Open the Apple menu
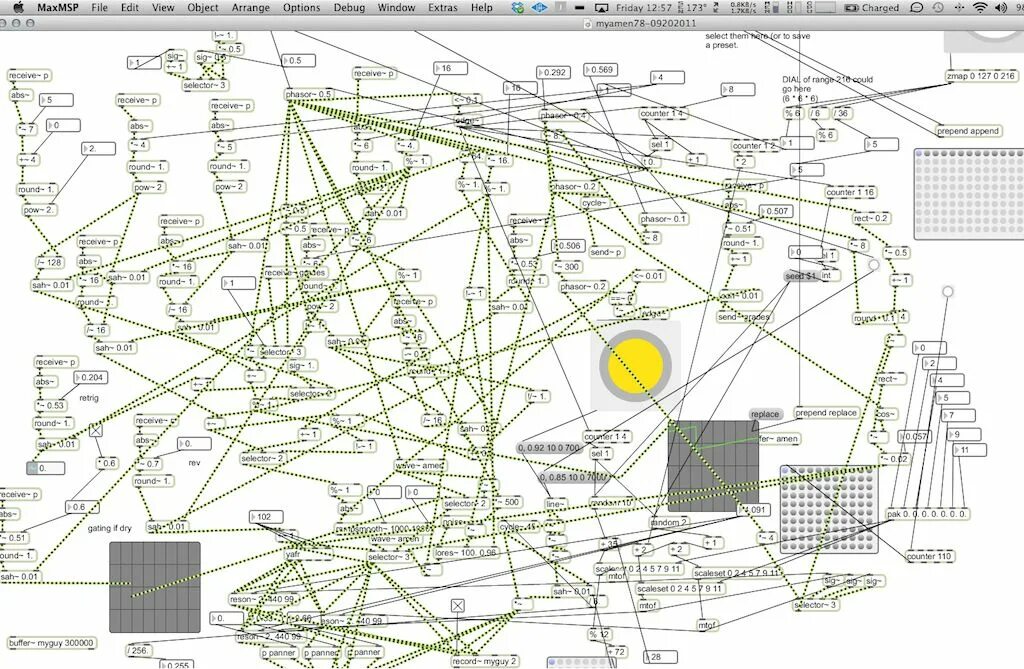This screenshot has width=1024, height=669. tap(18, 7)
